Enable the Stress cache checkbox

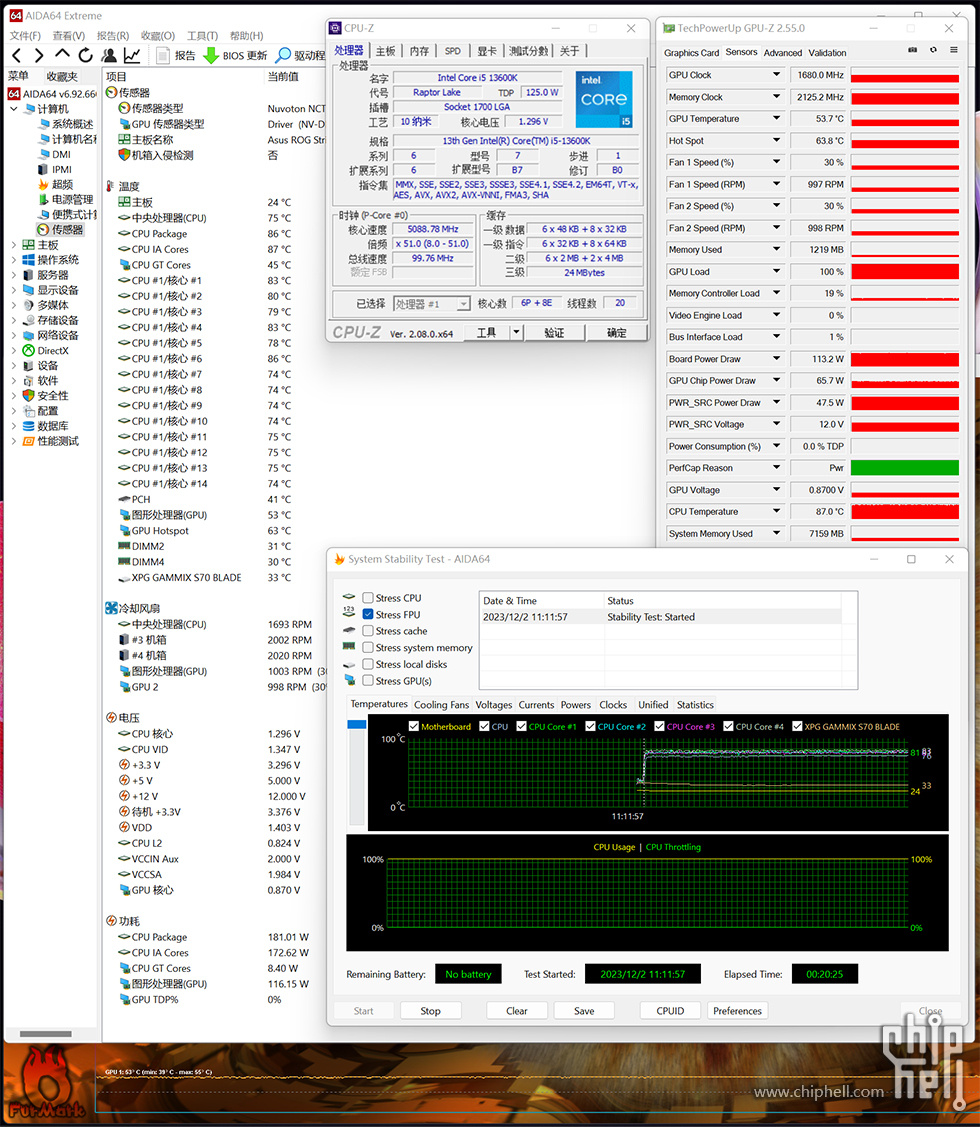pos(368,631)
